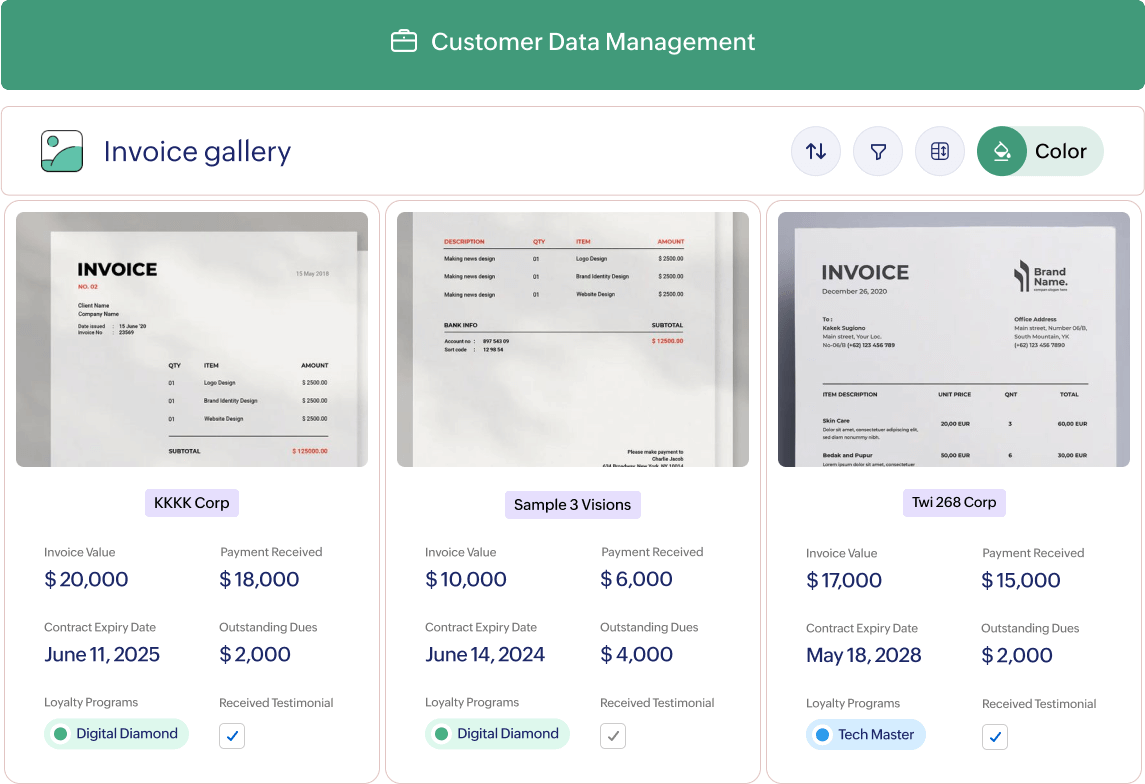1145x784 pixels.
Task: Toggle KKKK Corp Received Testimonial checkbox
Action: (x=232, y=736)
